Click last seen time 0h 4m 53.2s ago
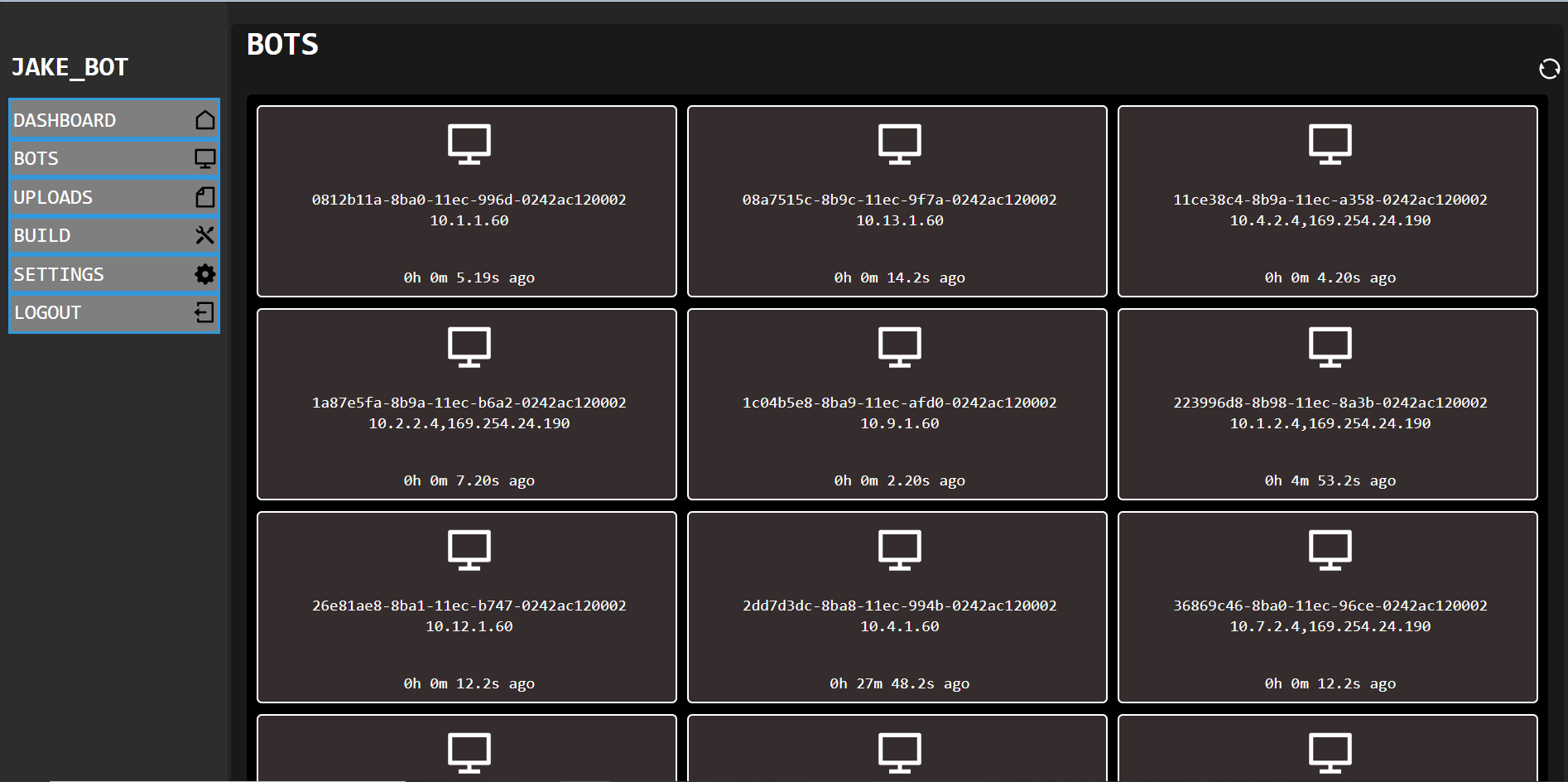Viewport: 1568px width, 782px height. [x=1330, y=480]
